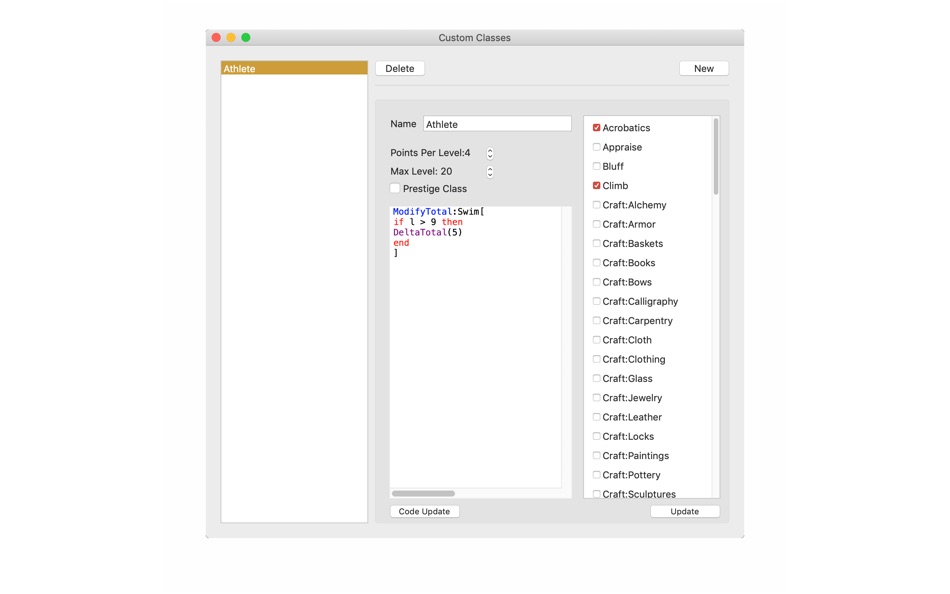Image resolution: width=950 pixels, height=594 pixels.
Task: Check the Craft:Jewelry skill
Action: 596,398
